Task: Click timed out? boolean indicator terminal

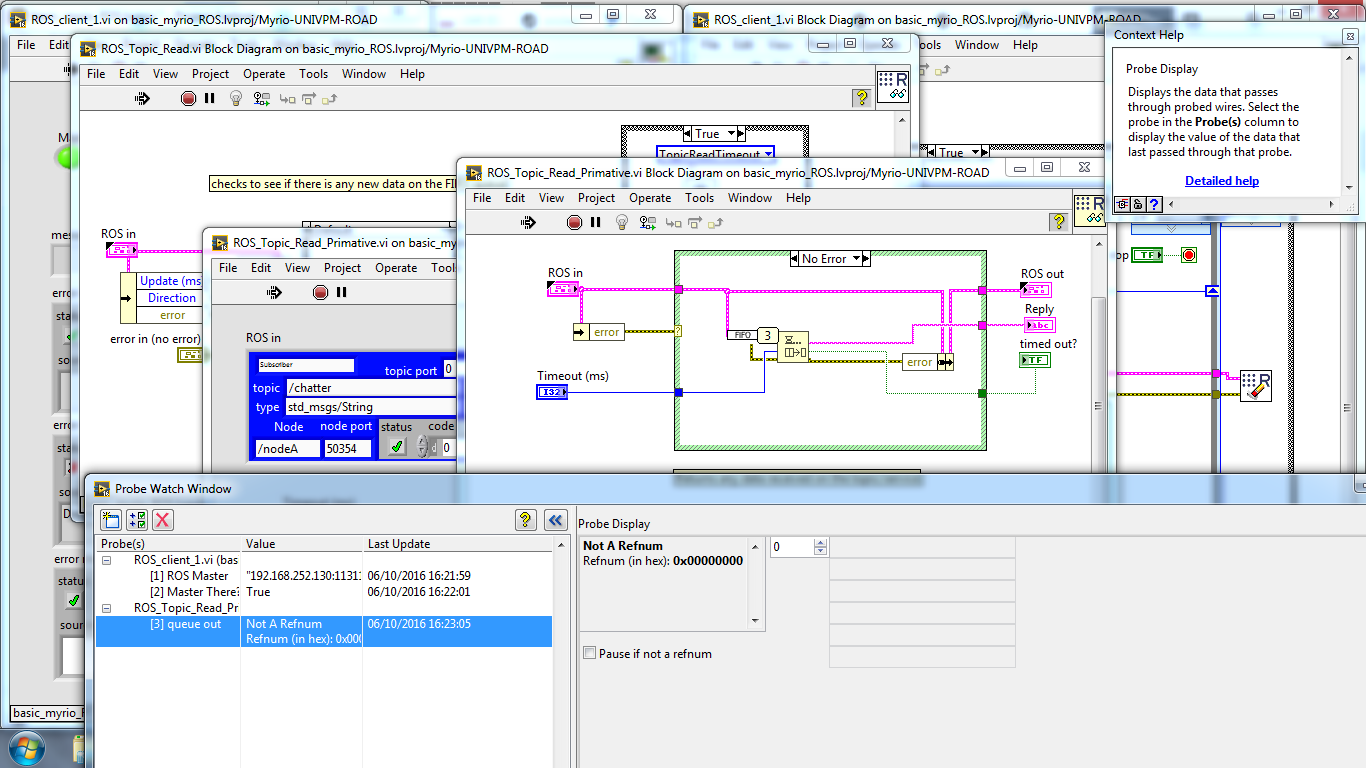Action: [x=1035, y=359]
